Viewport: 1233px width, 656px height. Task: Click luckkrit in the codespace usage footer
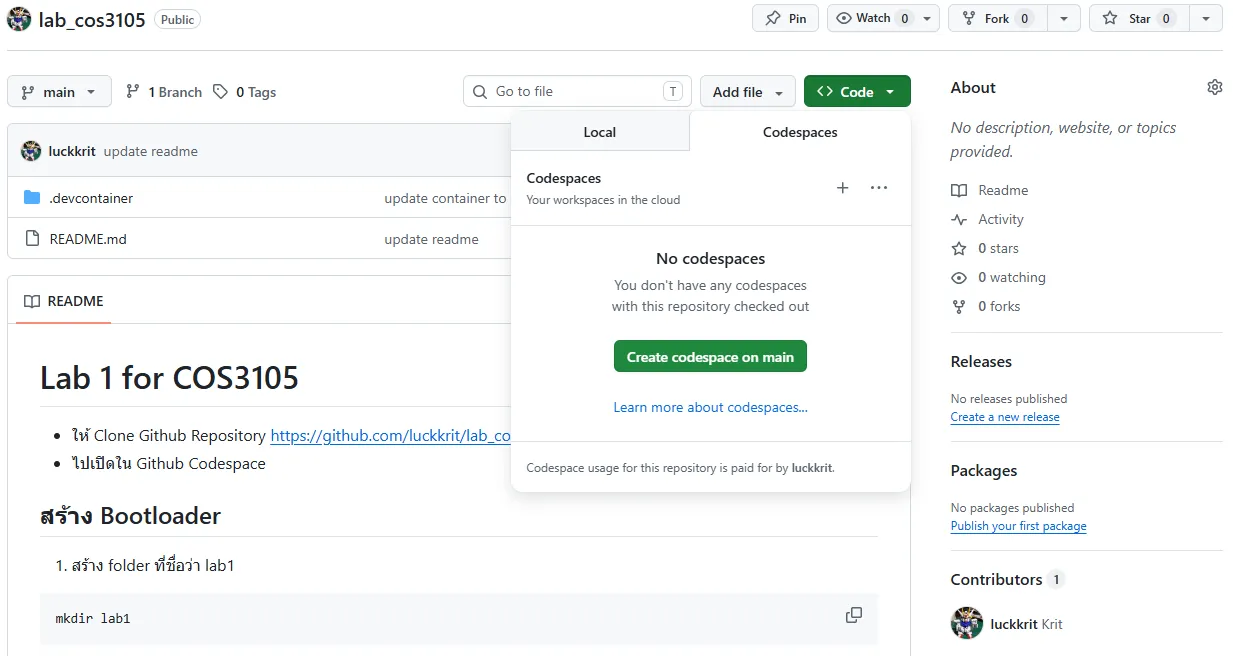click(x=811, y=467)
